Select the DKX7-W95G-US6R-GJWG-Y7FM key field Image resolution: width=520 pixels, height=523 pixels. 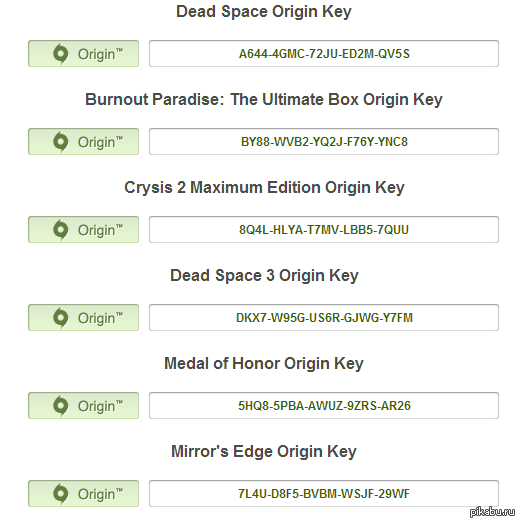(x=324, y=318)
